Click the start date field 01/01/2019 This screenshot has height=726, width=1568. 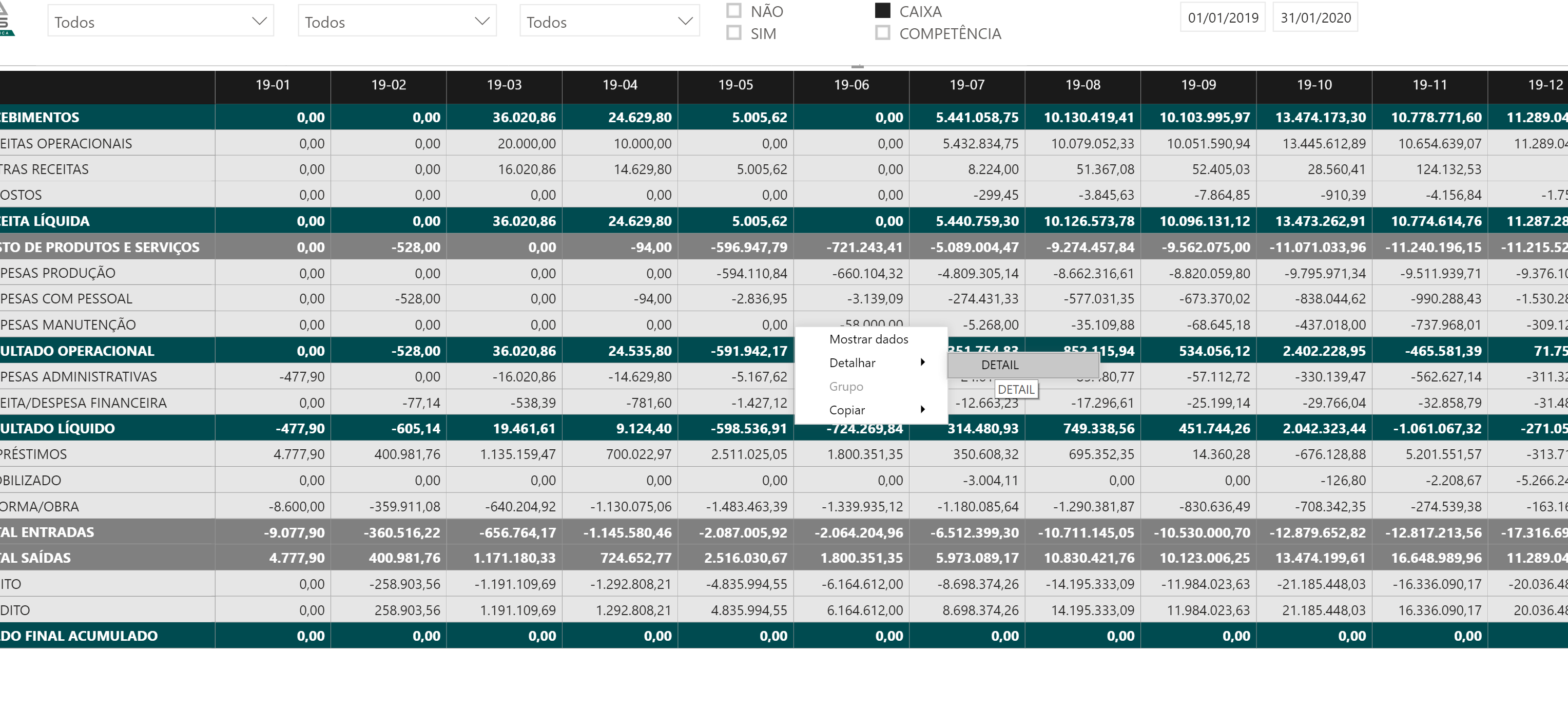[x=1221, y=17]
